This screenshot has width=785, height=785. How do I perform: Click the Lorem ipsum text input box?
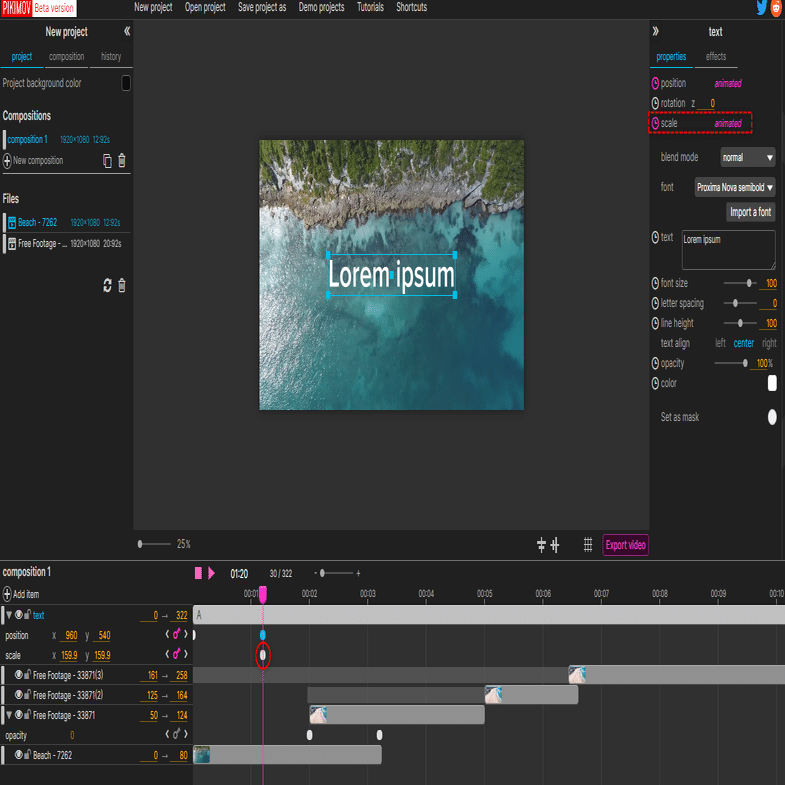[x=728, y=250]
